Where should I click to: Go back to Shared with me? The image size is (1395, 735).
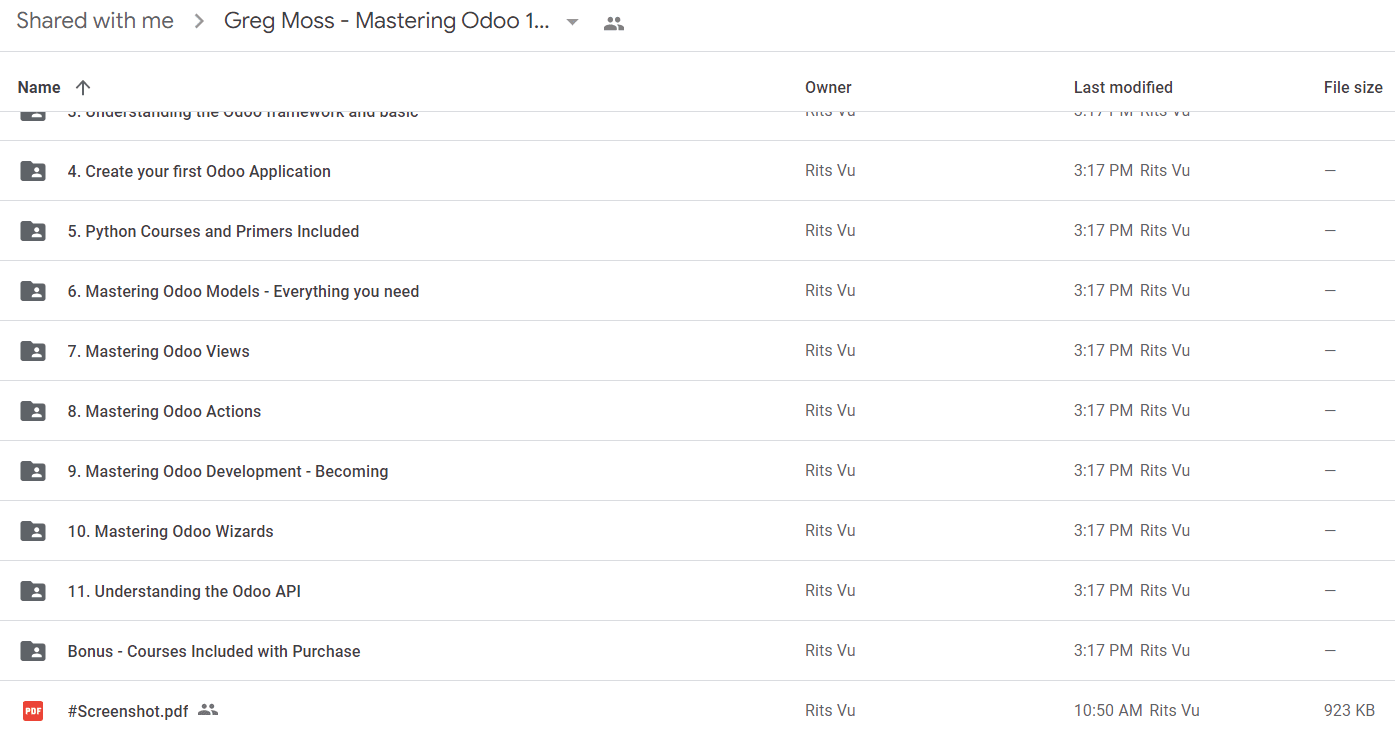coord(95,21)
